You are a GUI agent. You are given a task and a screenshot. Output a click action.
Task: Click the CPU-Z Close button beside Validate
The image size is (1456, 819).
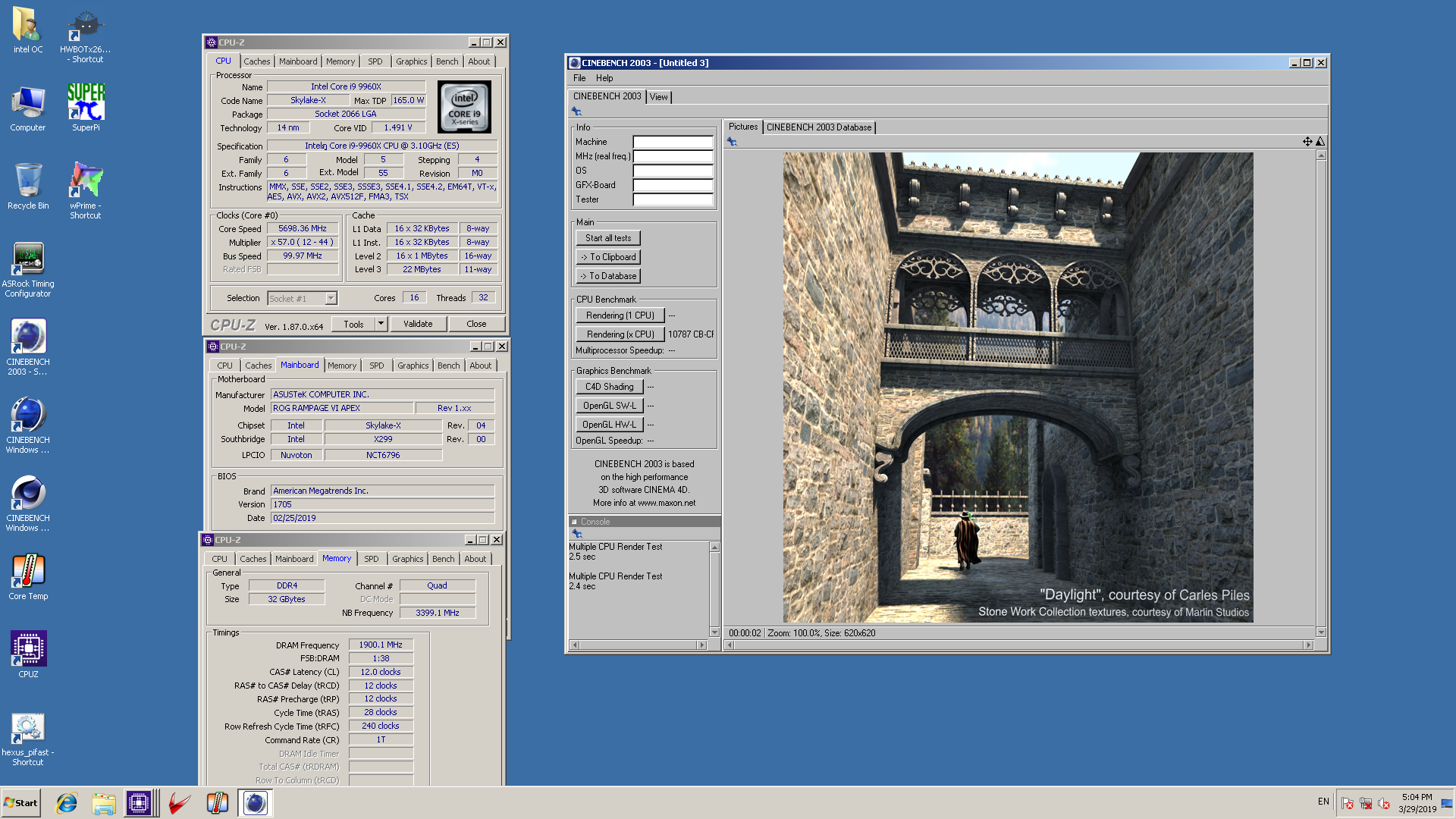476,324
